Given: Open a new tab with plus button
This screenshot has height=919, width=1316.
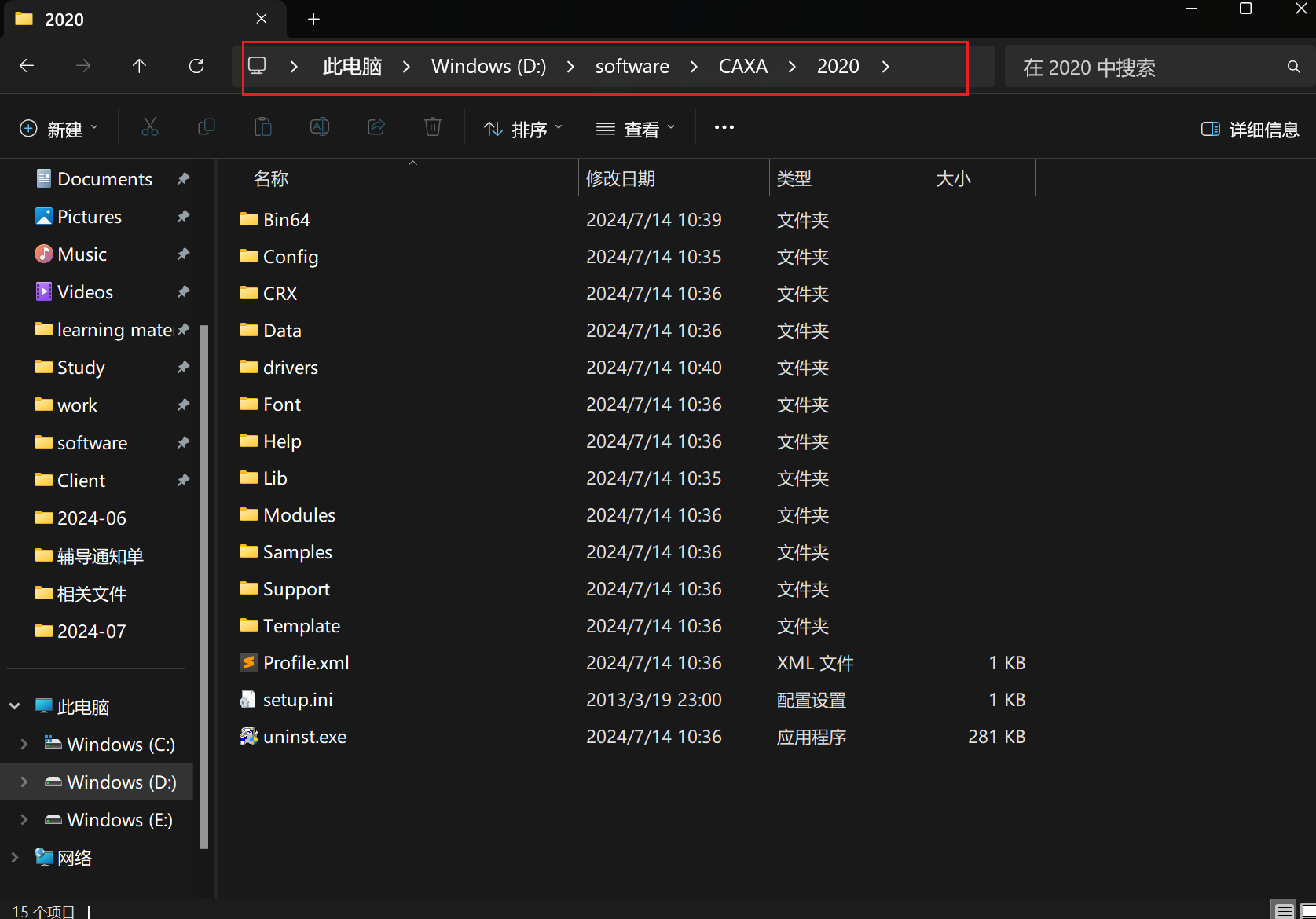Looking at the screenshot, I should click(x=313, y=19).
